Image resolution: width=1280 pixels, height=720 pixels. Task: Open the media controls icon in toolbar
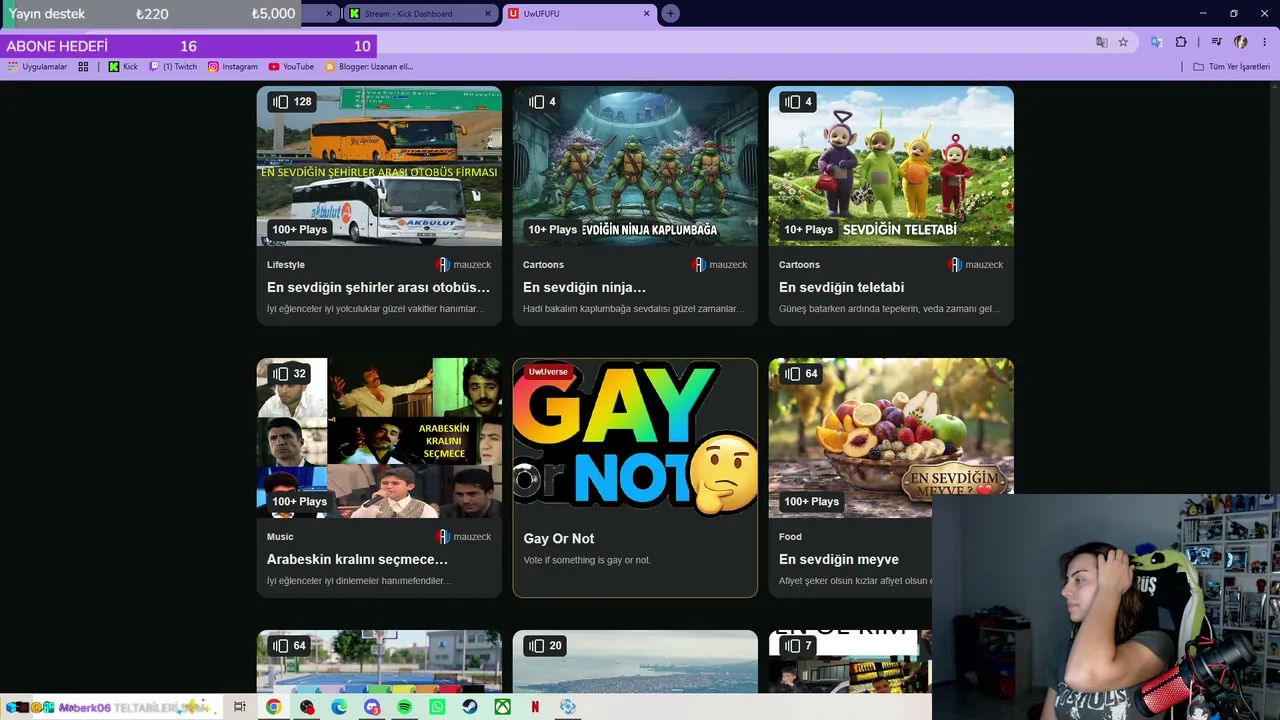[1216, 42]
